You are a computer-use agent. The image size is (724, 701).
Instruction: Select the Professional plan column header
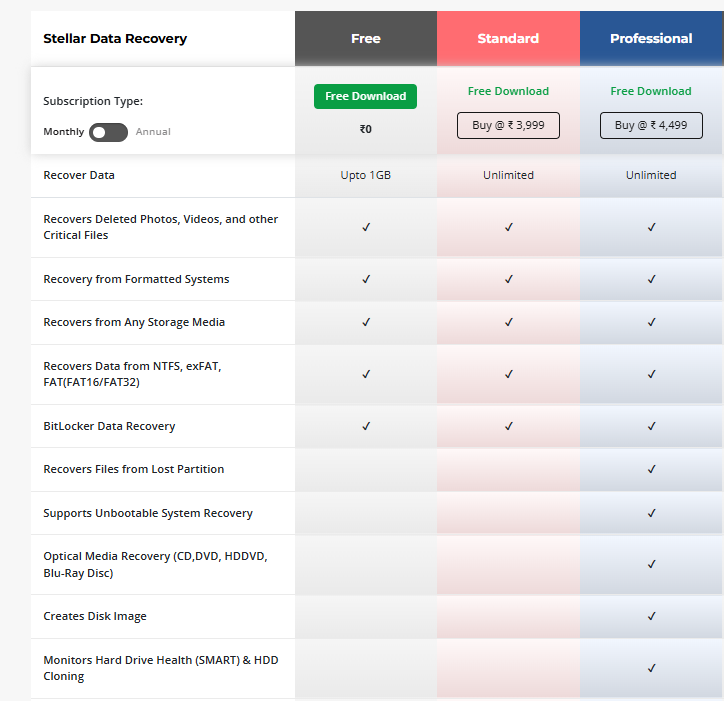(651, 39)
